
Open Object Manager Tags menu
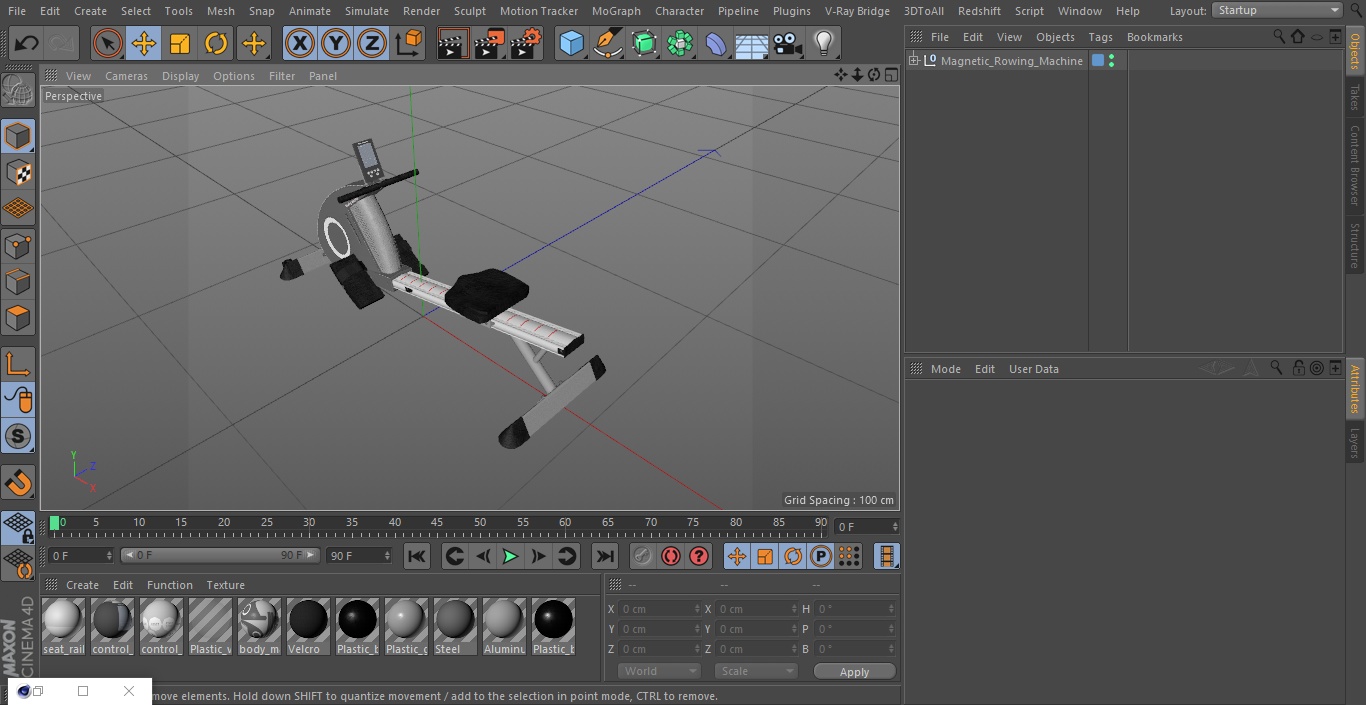1100,37
